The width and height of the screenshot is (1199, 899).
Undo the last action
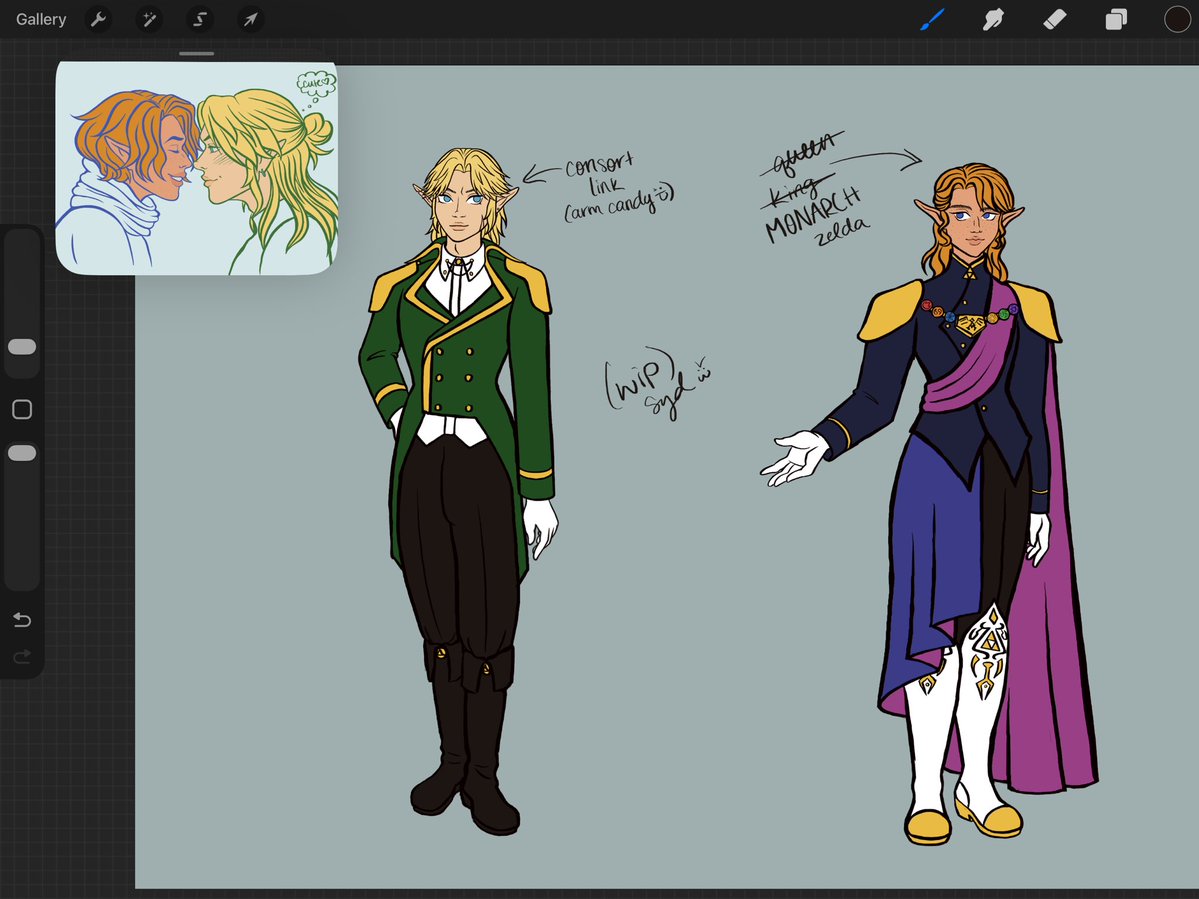click(22, 619)
